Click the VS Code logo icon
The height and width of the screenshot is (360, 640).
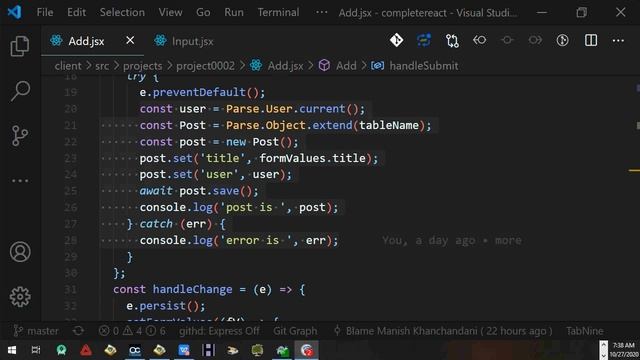14,12
